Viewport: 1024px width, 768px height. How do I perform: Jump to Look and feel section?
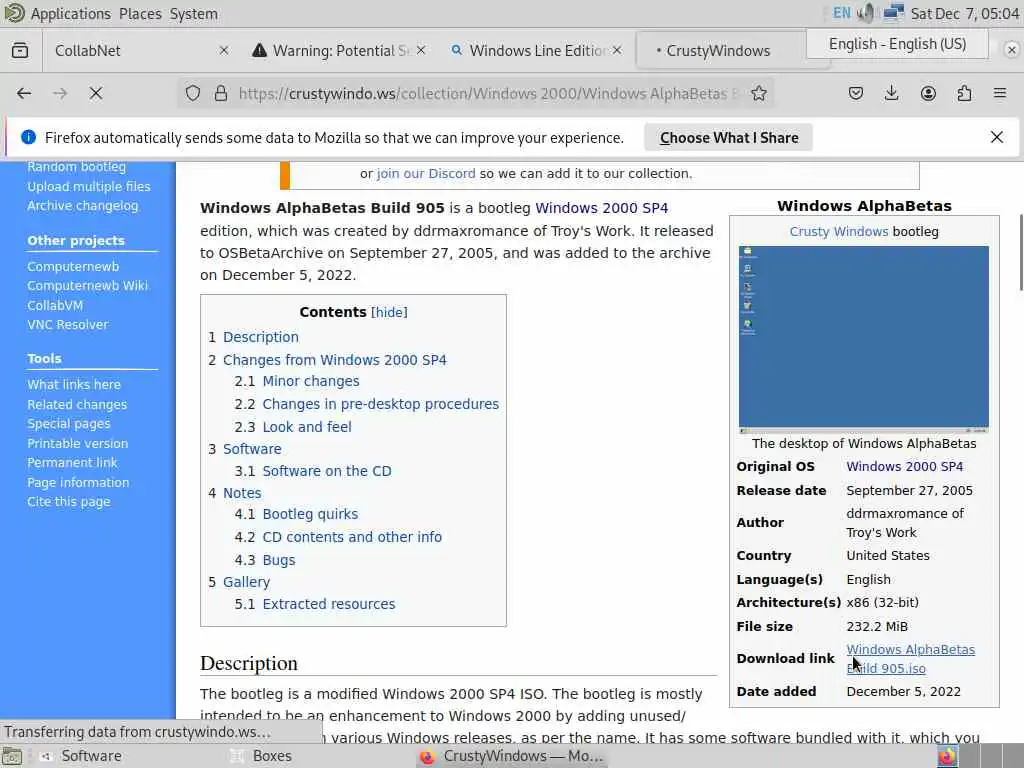point(307,427)
